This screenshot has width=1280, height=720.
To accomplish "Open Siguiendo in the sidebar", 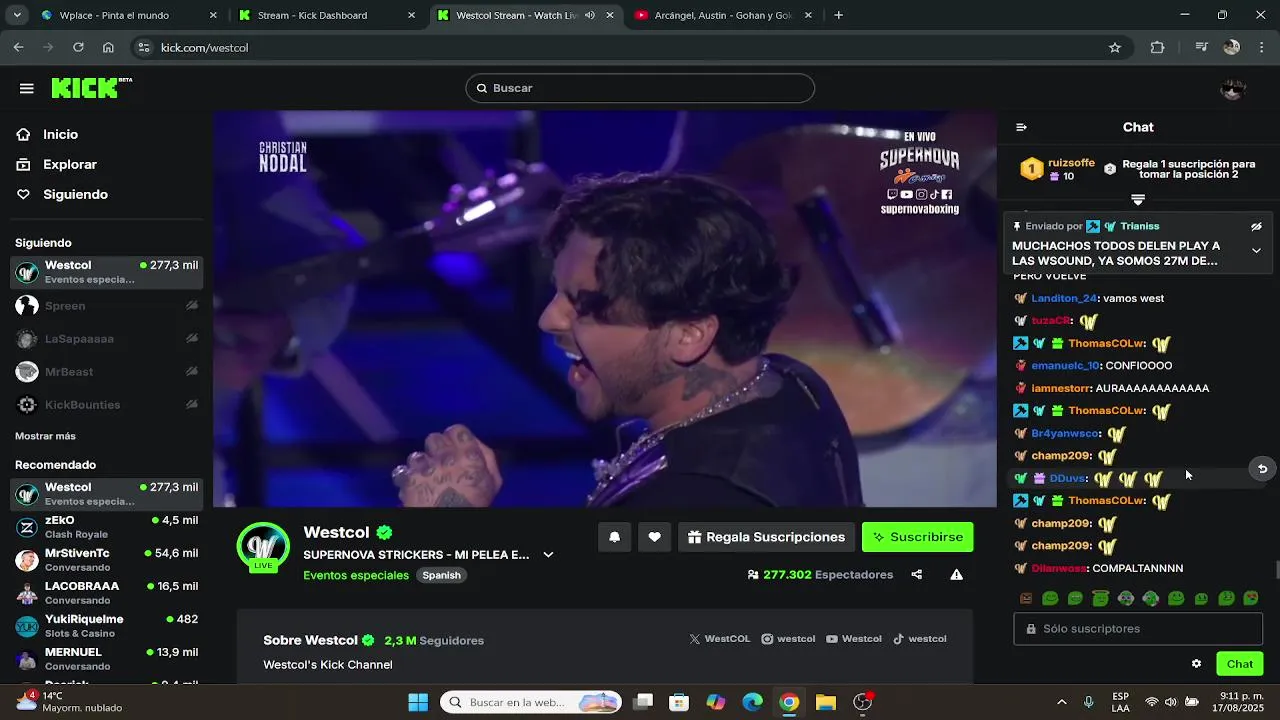I will [75, 194].
